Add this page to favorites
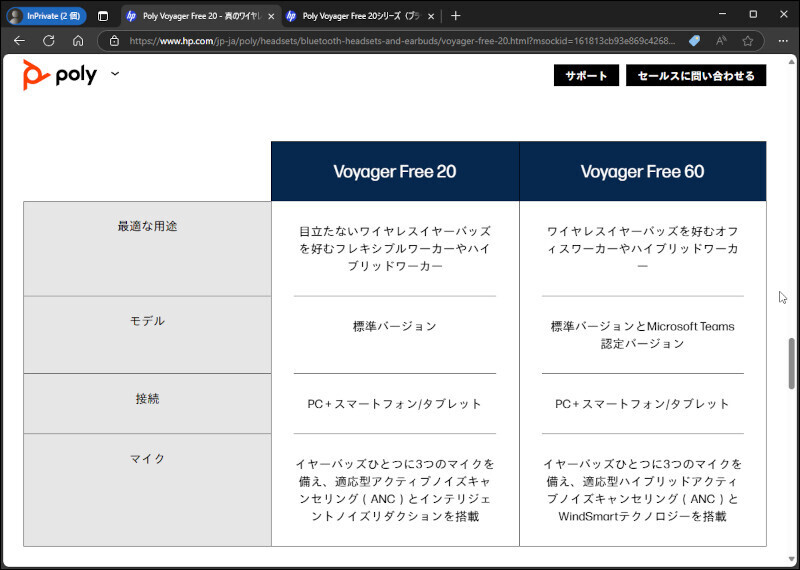 (748, 41)
